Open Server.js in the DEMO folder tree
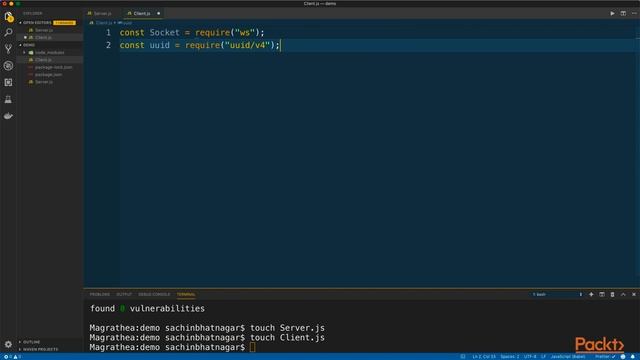The image size is (640, 360). coord(44,82)
